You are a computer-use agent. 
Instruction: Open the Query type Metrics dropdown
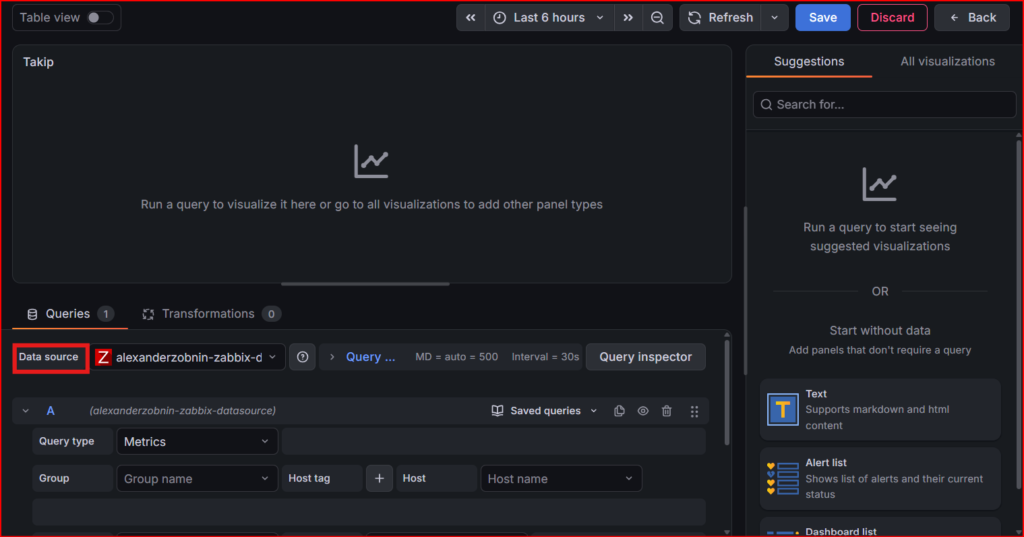pyautogui.click(x=197, y=442)
